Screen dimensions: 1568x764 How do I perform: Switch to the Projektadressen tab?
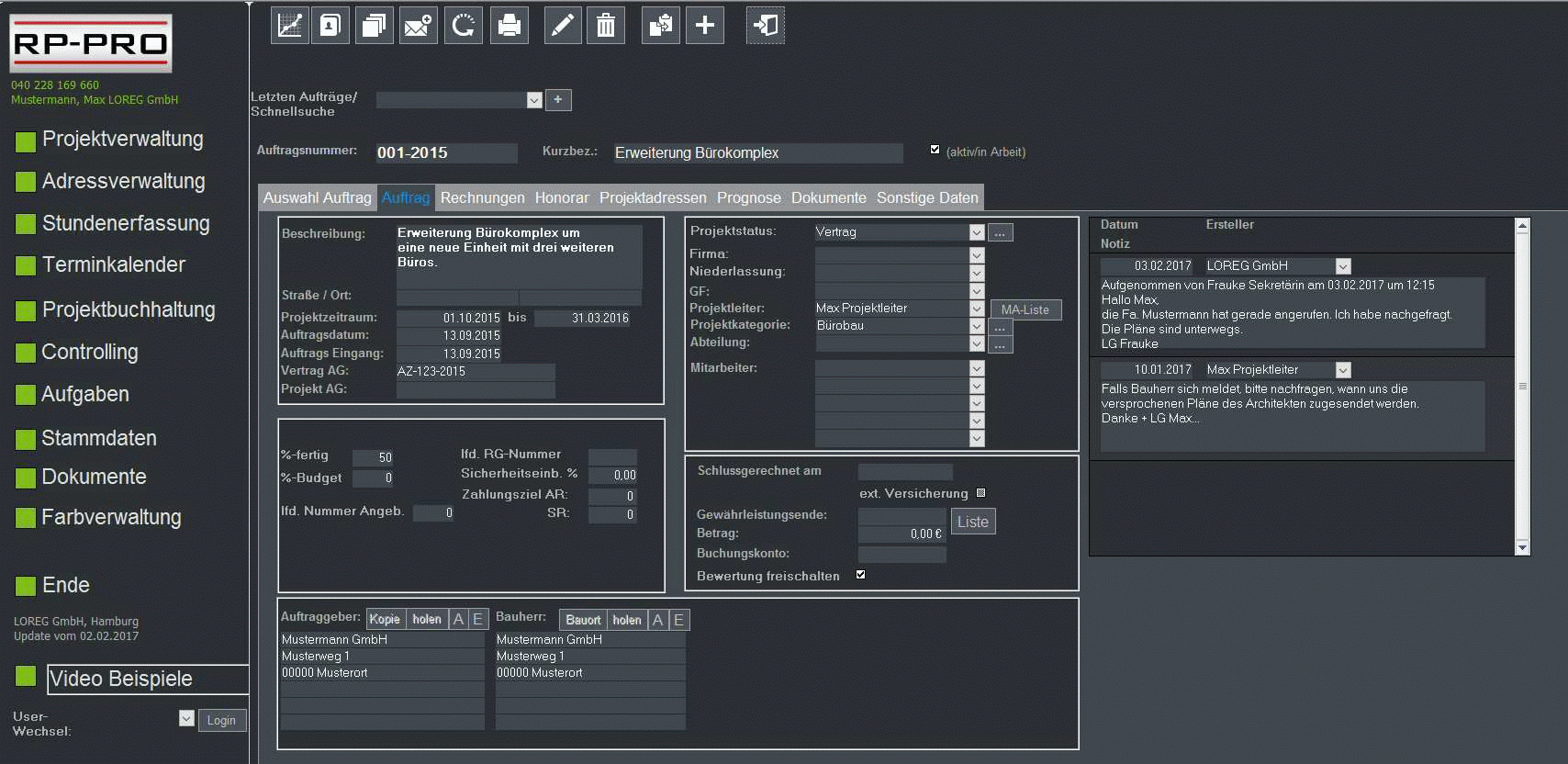[x=653, y=197]
